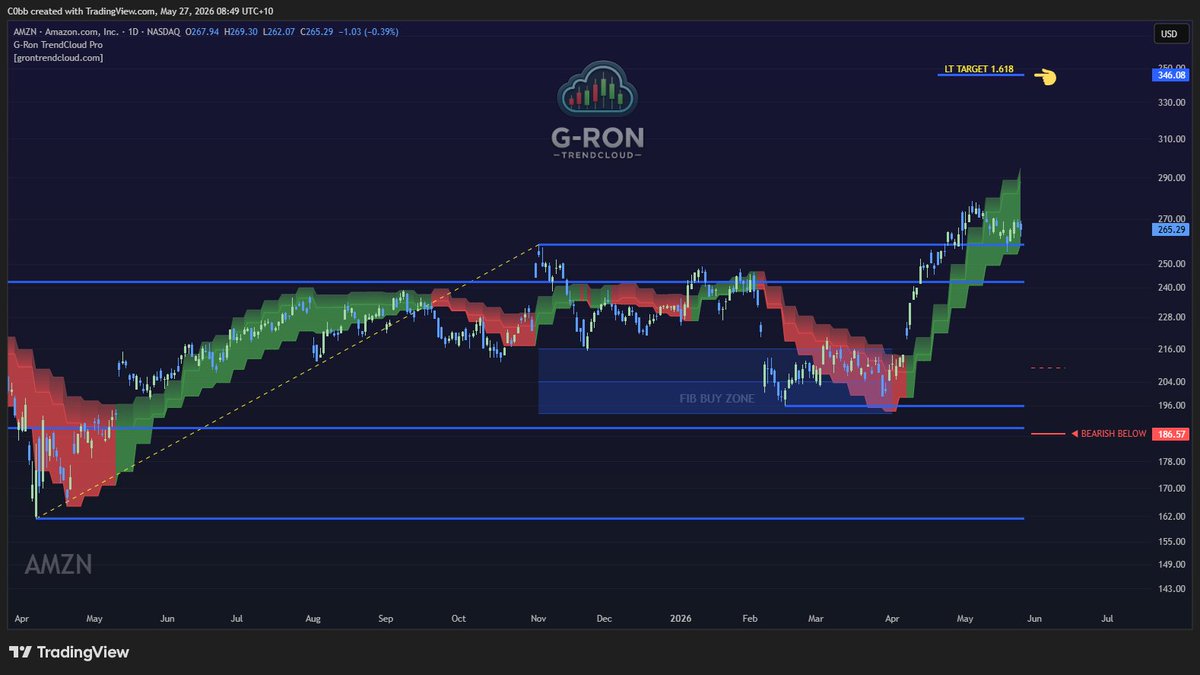Click Dec on the time axis
1200x675 pixels.
604,620
